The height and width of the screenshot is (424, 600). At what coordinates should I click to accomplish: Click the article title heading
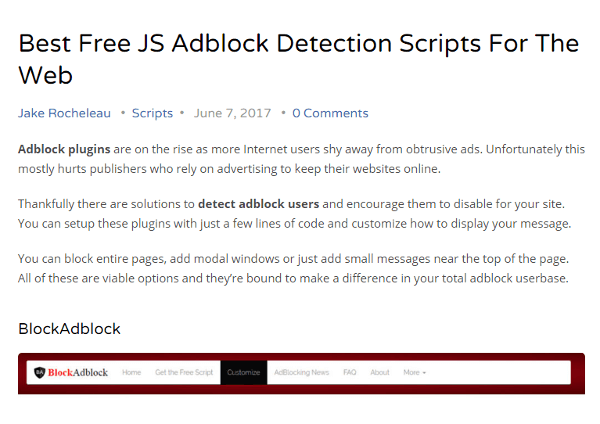298,59
